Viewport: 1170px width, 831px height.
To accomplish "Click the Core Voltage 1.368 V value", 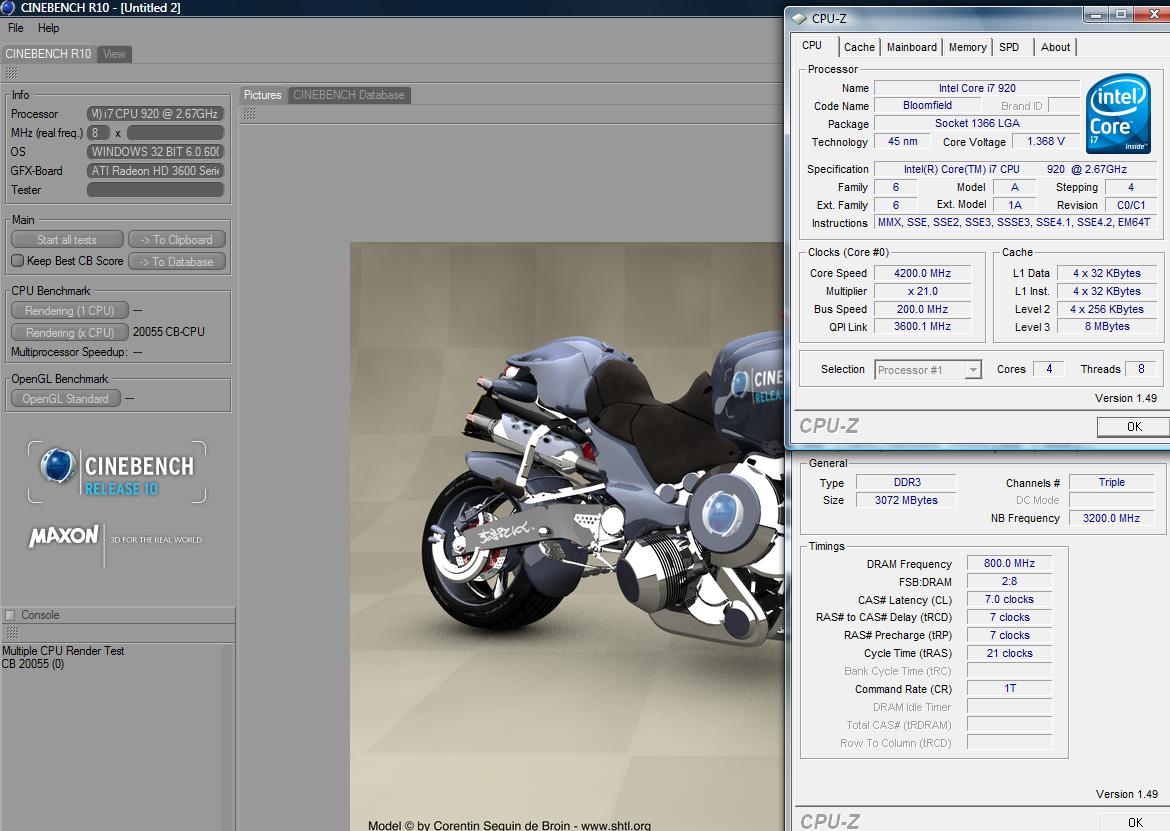I will tap(1045, 141).
